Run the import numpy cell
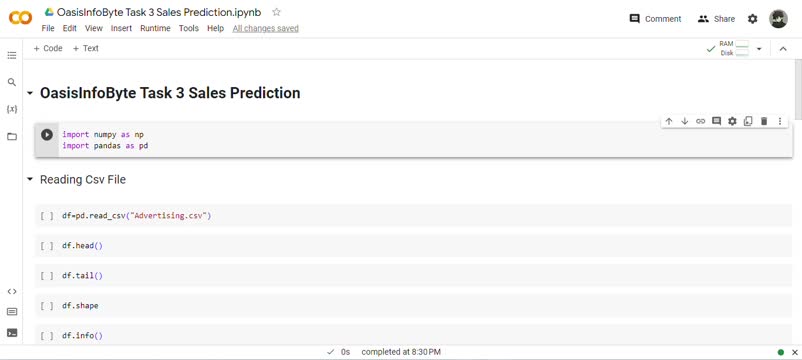The height and width of the screenshot is (360, 802). (47, 134)
